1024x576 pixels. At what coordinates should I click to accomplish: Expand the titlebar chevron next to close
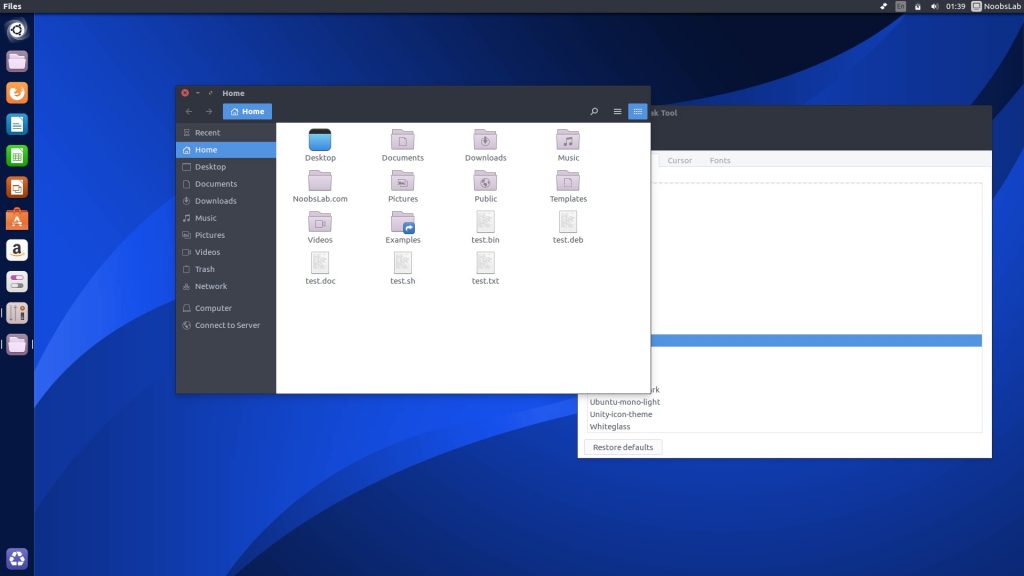point(196,92)
